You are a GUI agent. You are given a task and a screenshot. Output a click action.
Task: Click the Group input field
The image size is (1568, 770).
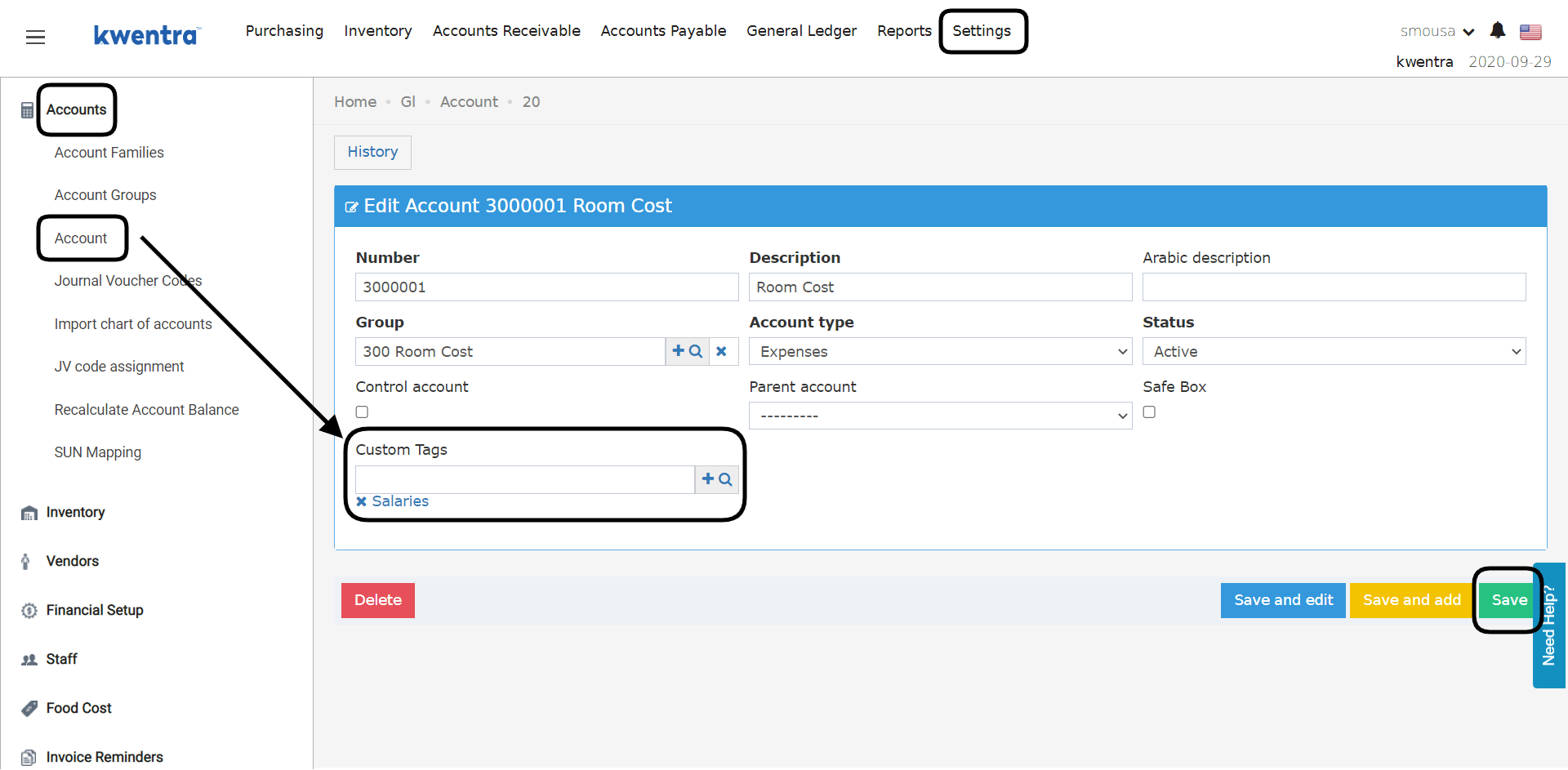click(x=510, y=351)
